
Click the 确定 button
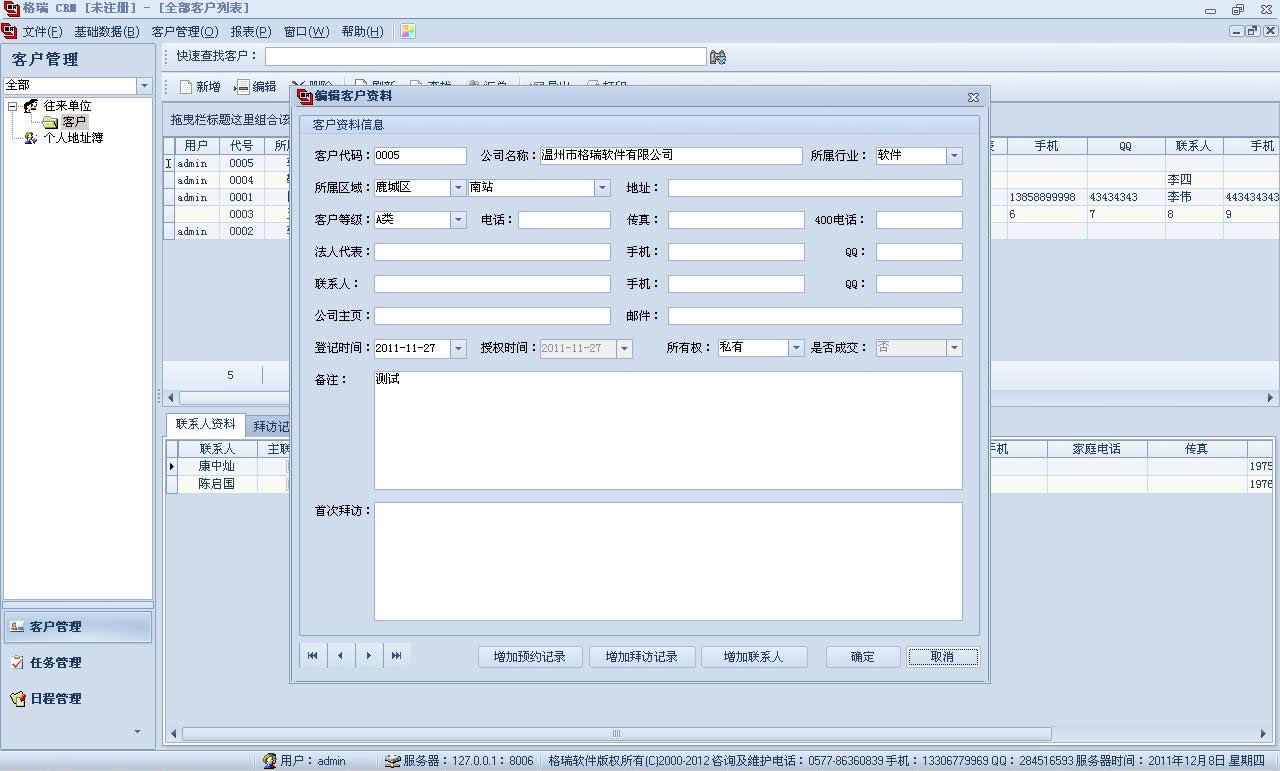point(862,657)
